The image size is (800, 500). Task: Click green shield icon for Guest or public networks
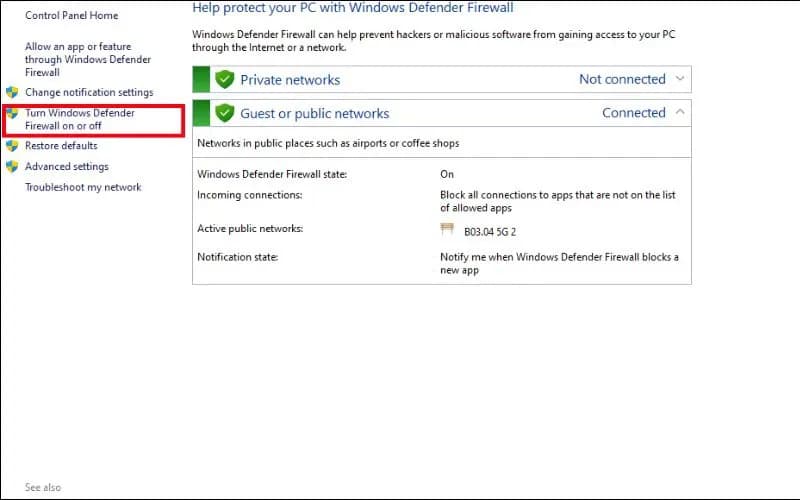[225, 113]
